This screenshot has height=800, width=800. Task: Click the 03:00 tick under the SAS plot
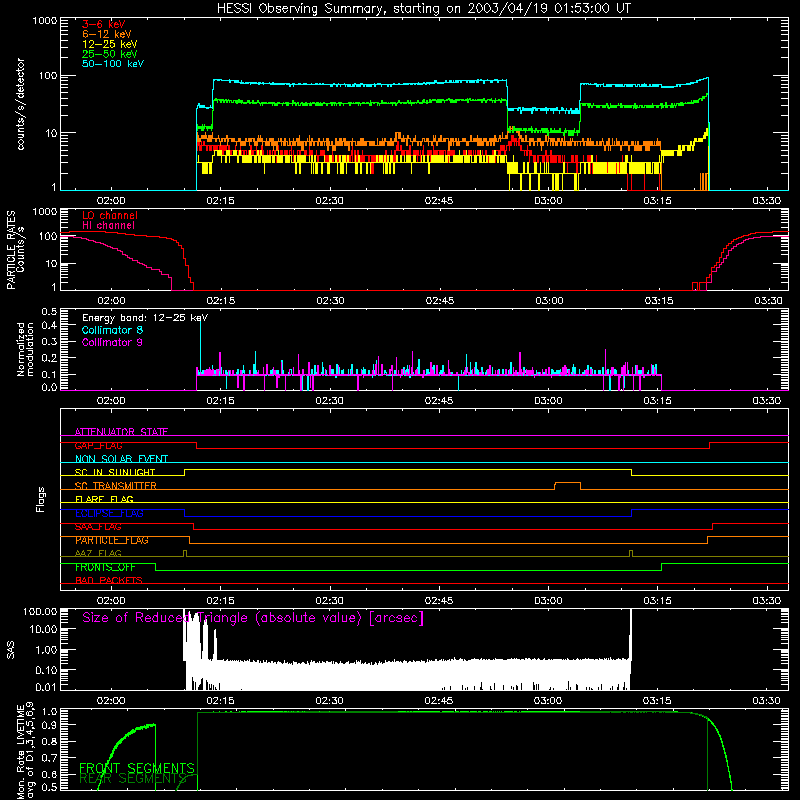coord(548,701)
